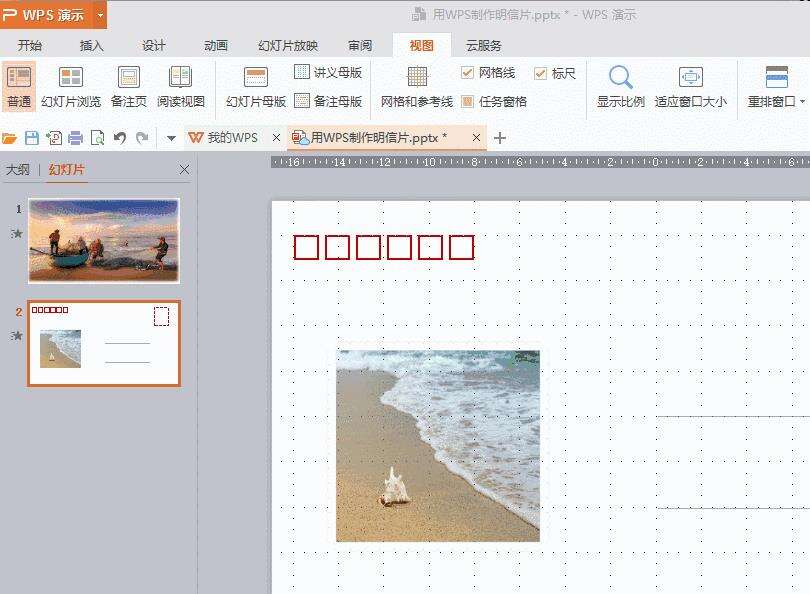
Task: Open Grid and Guides settings (网格和参考线)
Action: [416, 85]
